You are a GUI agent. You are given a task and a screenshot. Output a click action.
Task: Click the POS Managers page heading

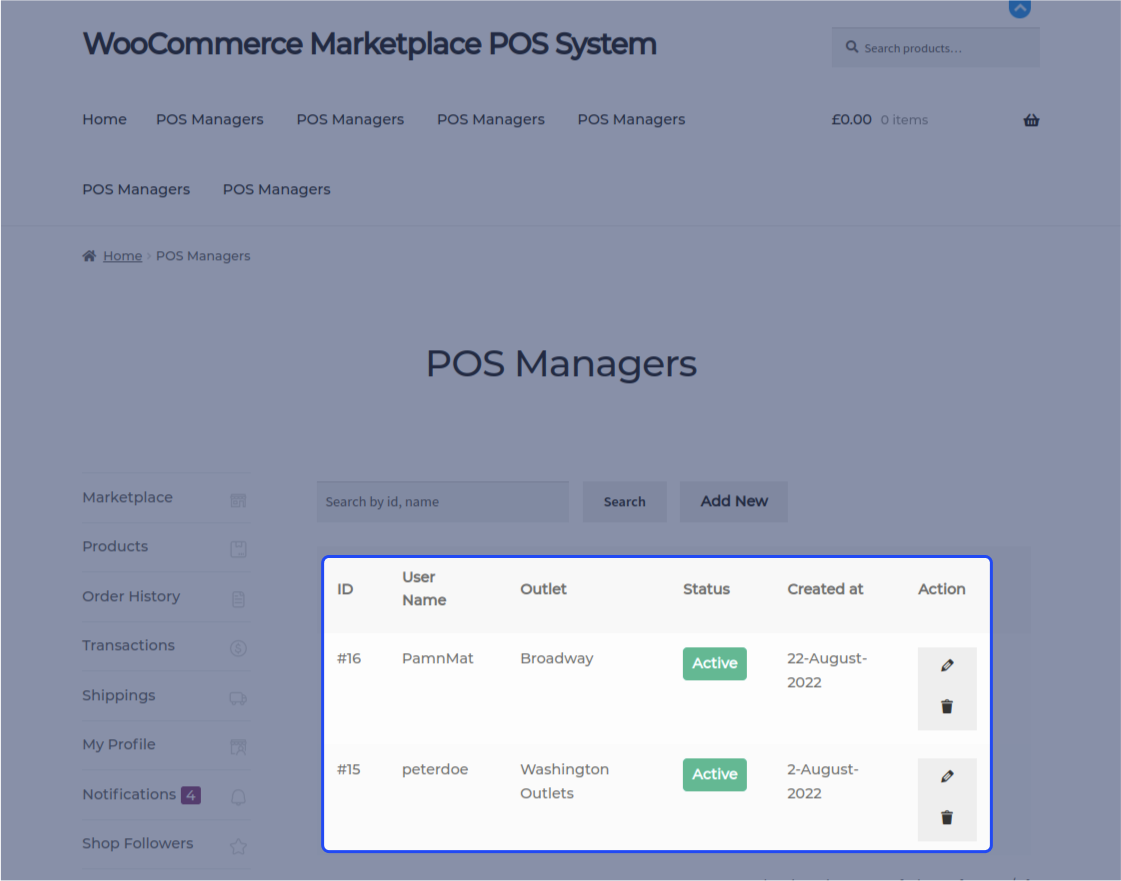point(561,363)
